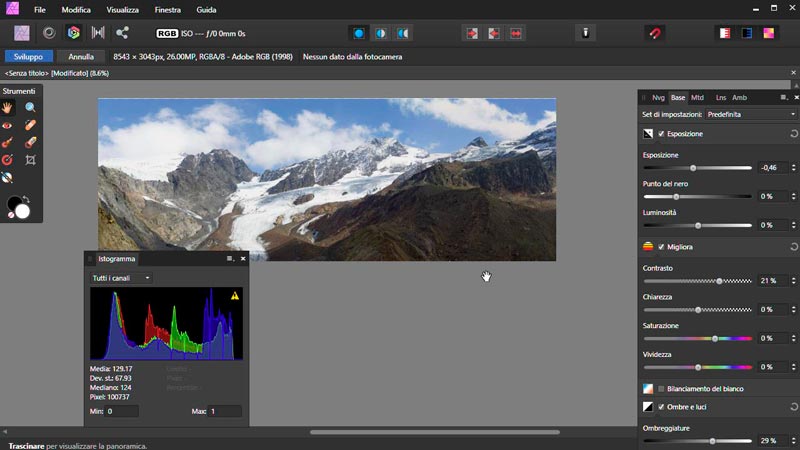Select the White Balance tool

[7, 178]
